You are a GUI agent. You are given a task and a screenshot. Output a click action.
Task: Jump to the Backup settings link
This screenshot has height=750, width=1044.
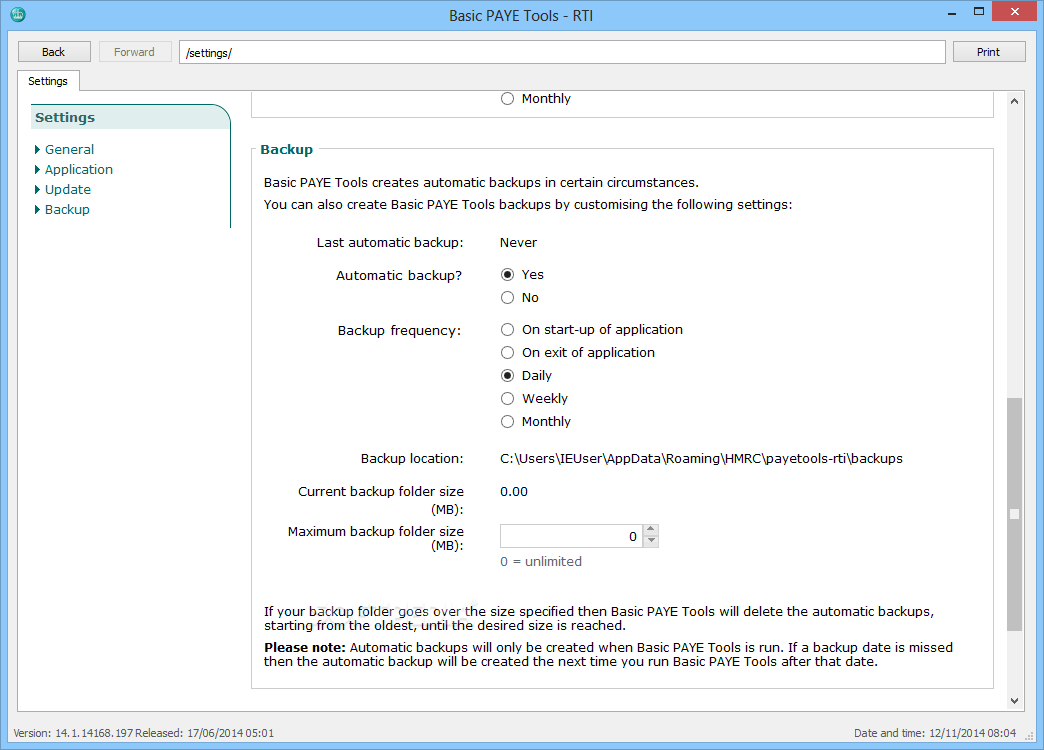(x=67, y=209)
